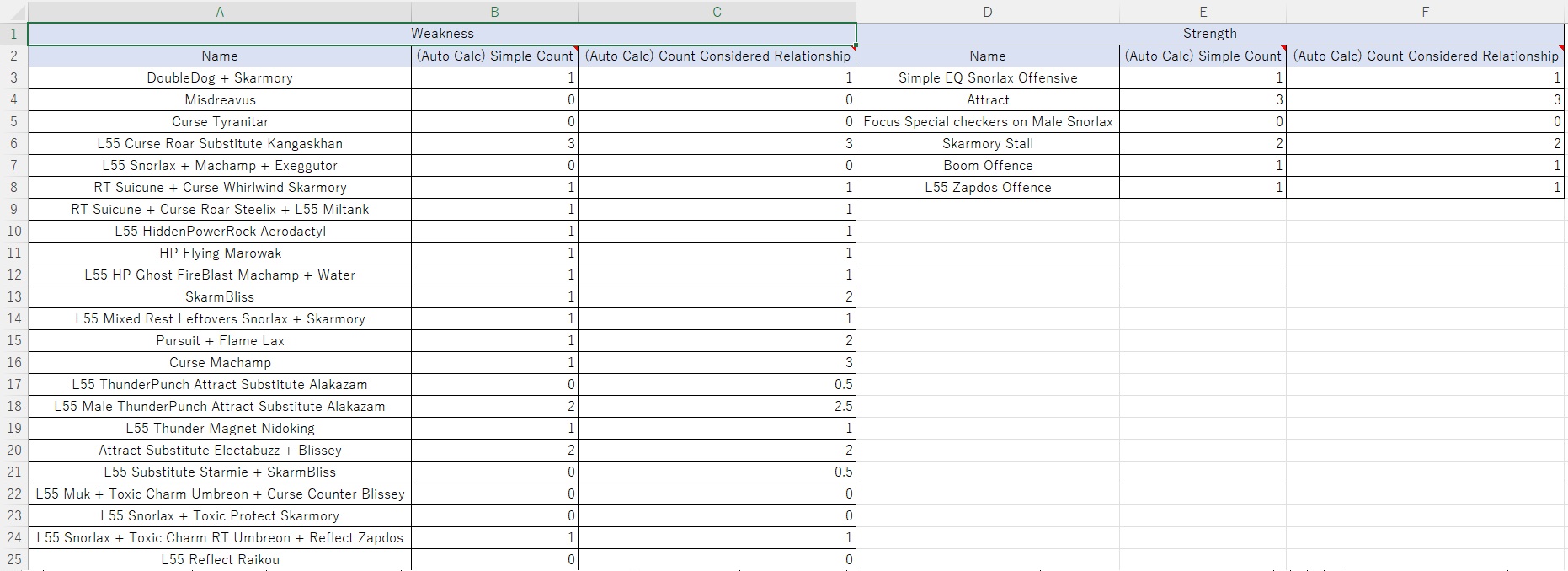Click the Pursuit + Flame Lax cell
The image size is (1568, 571).
[220, 340]
